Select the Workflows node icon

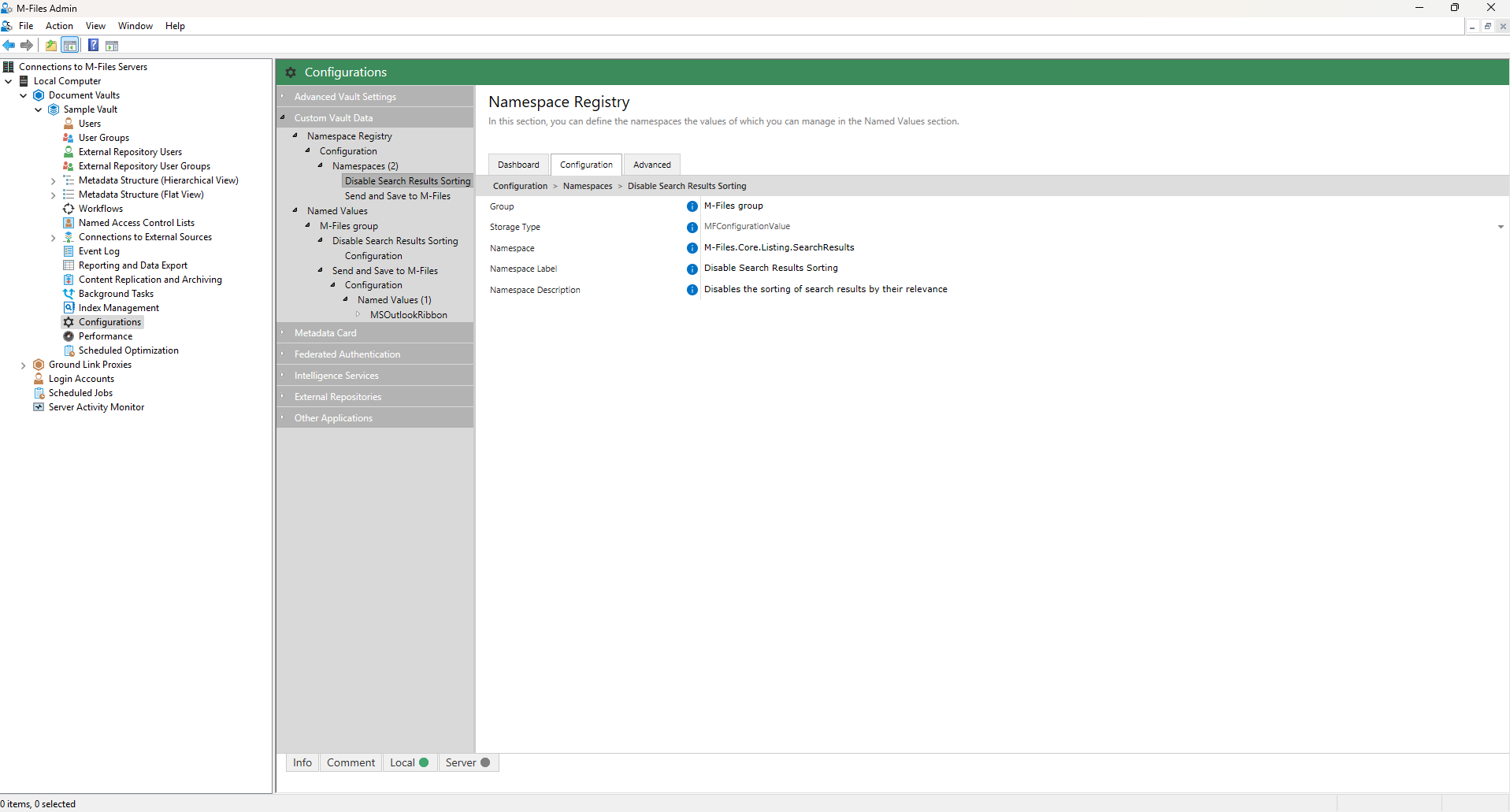coord(69,209)
